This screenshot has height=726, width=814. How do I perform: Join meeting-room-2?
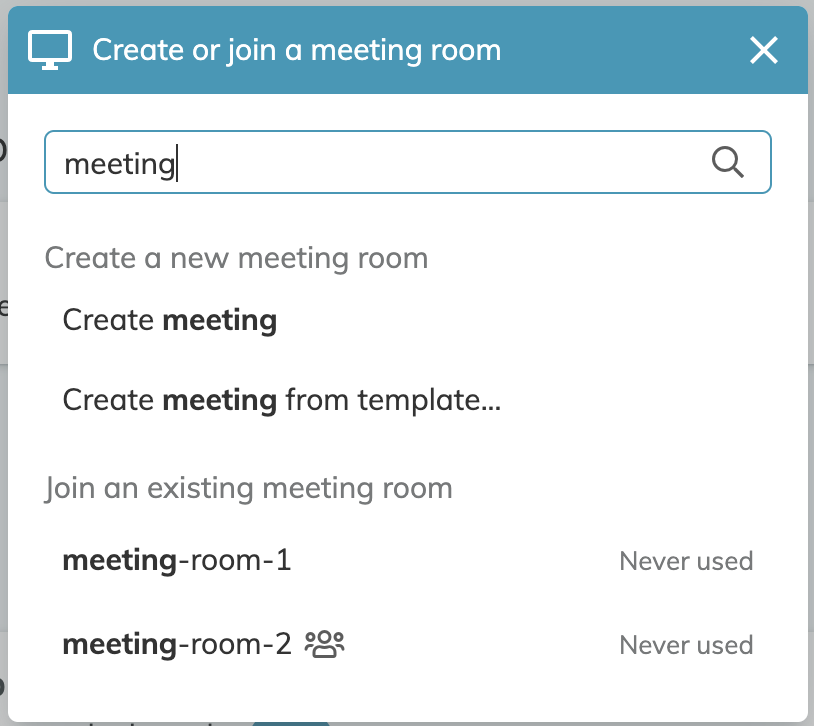click(408, 644)
